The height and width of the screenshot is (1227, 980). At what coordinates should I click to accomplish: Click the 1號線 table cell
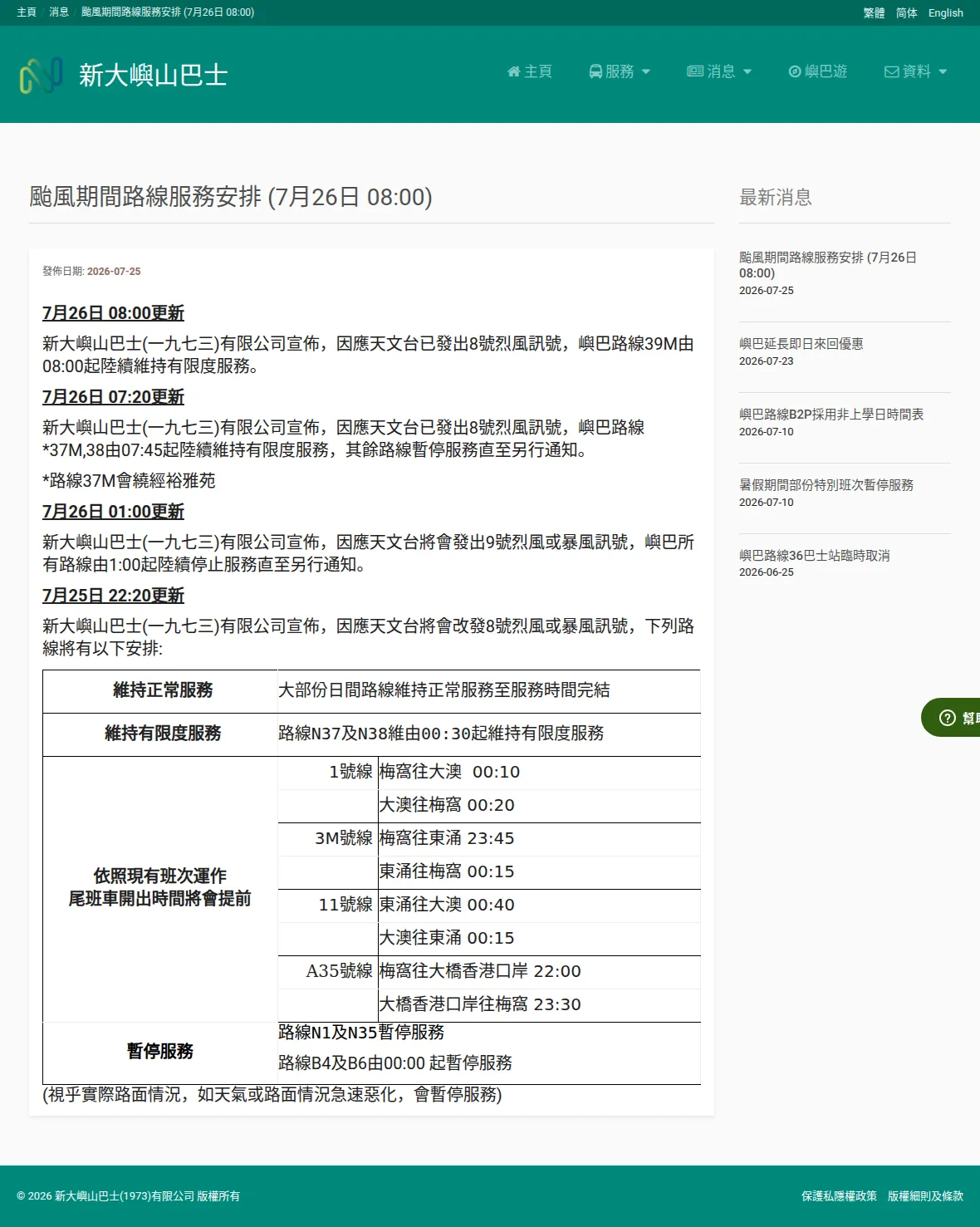(x=327, y=773)
